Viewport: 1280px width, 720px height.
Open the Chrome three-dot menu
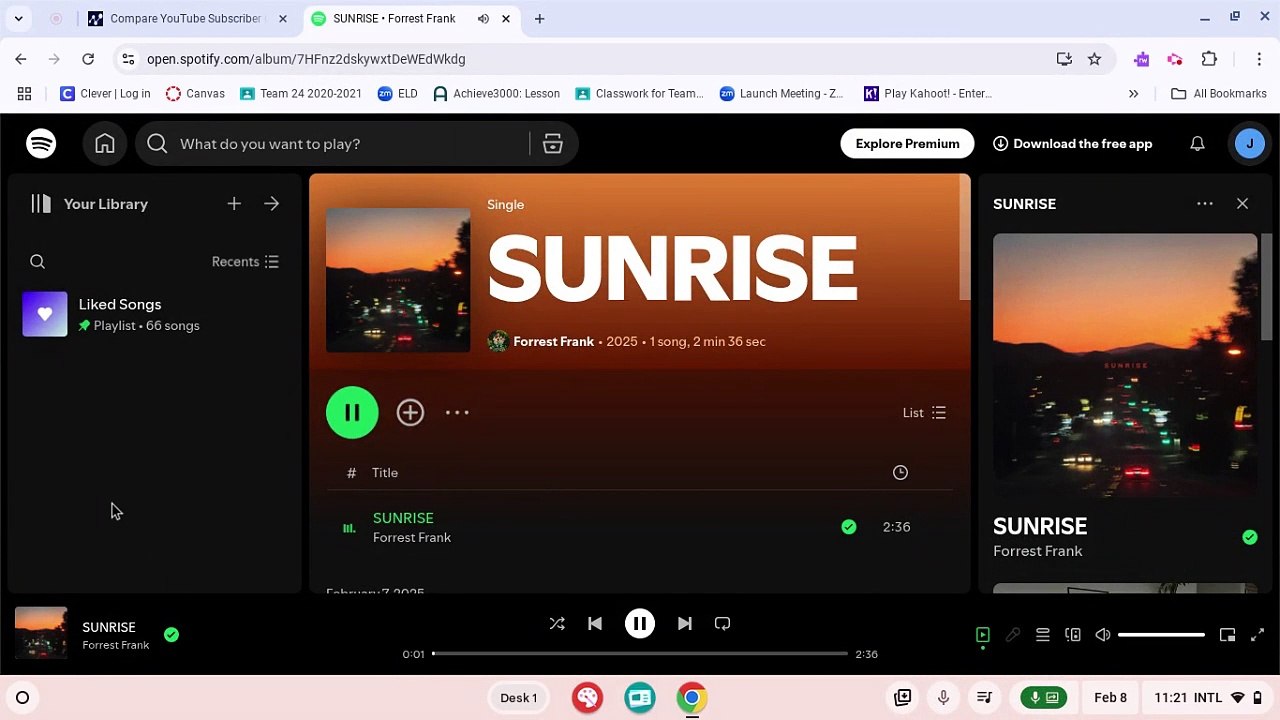pos(1259,59)
